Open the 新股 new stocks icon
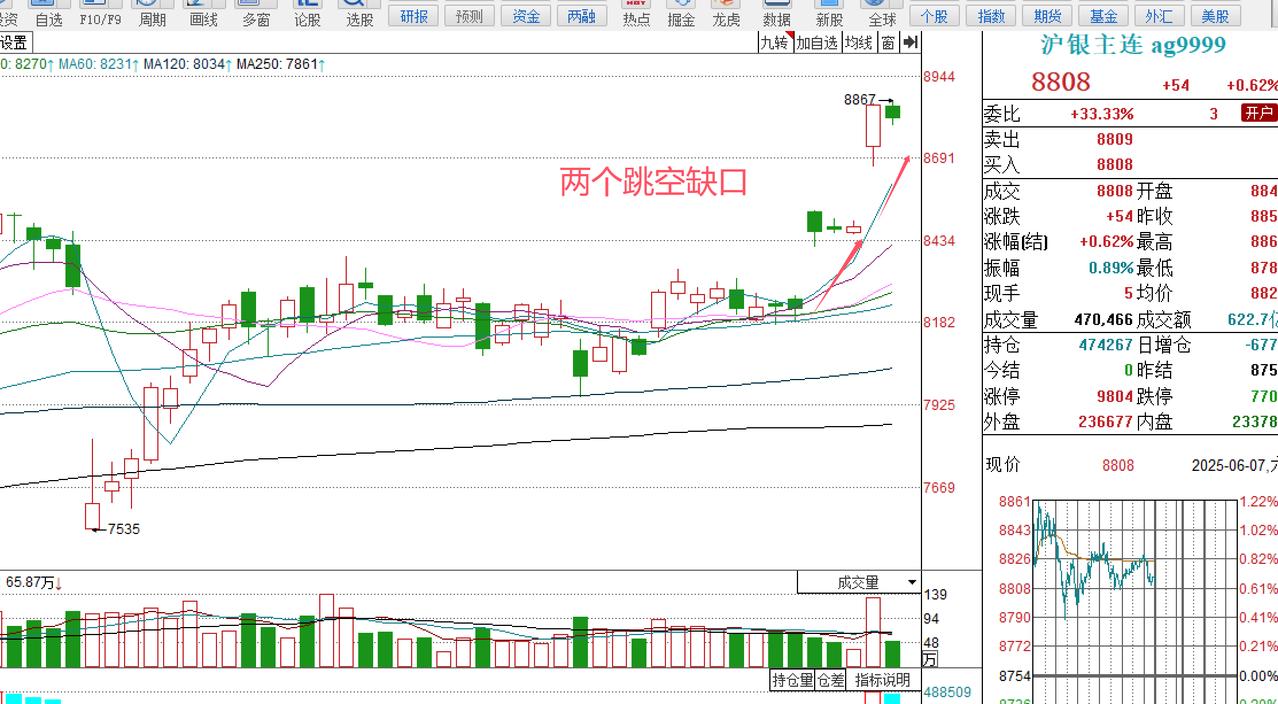 (x=829, y=13)
